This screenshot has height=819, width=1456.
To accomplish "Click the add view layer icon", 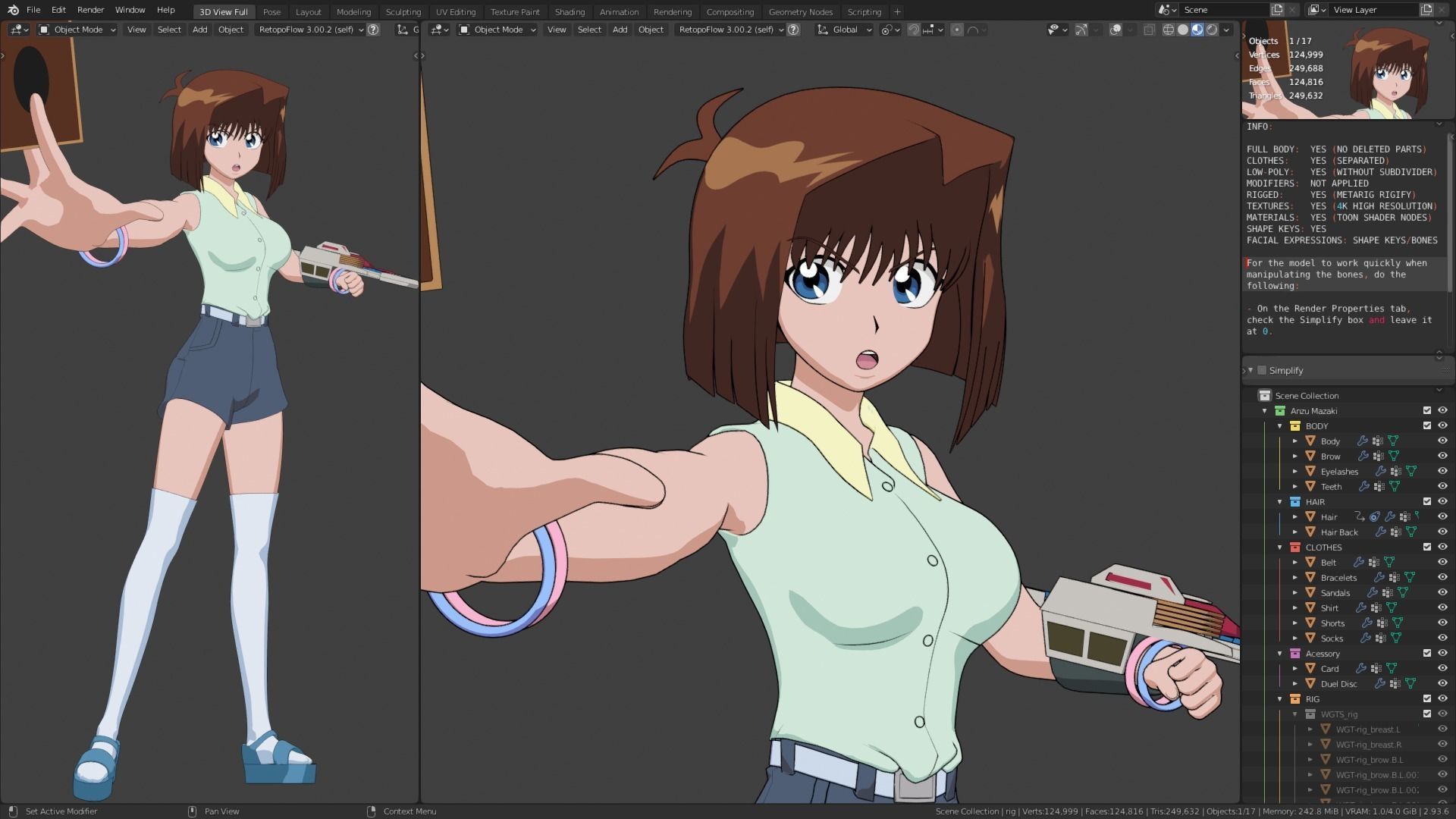I will (x=1427, y=10).
